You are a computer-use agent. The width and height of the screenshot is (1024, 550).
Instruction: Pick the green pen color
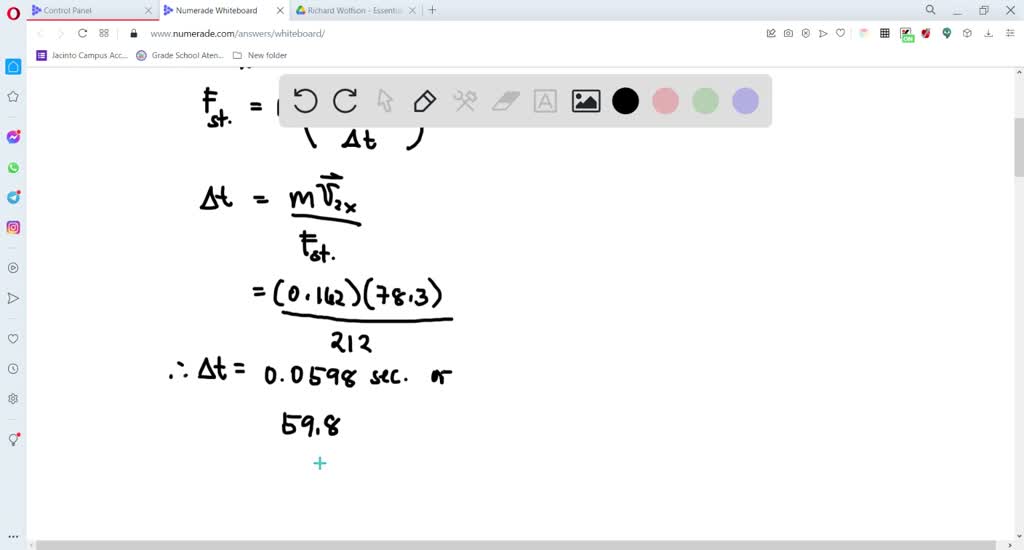point(705,101)
